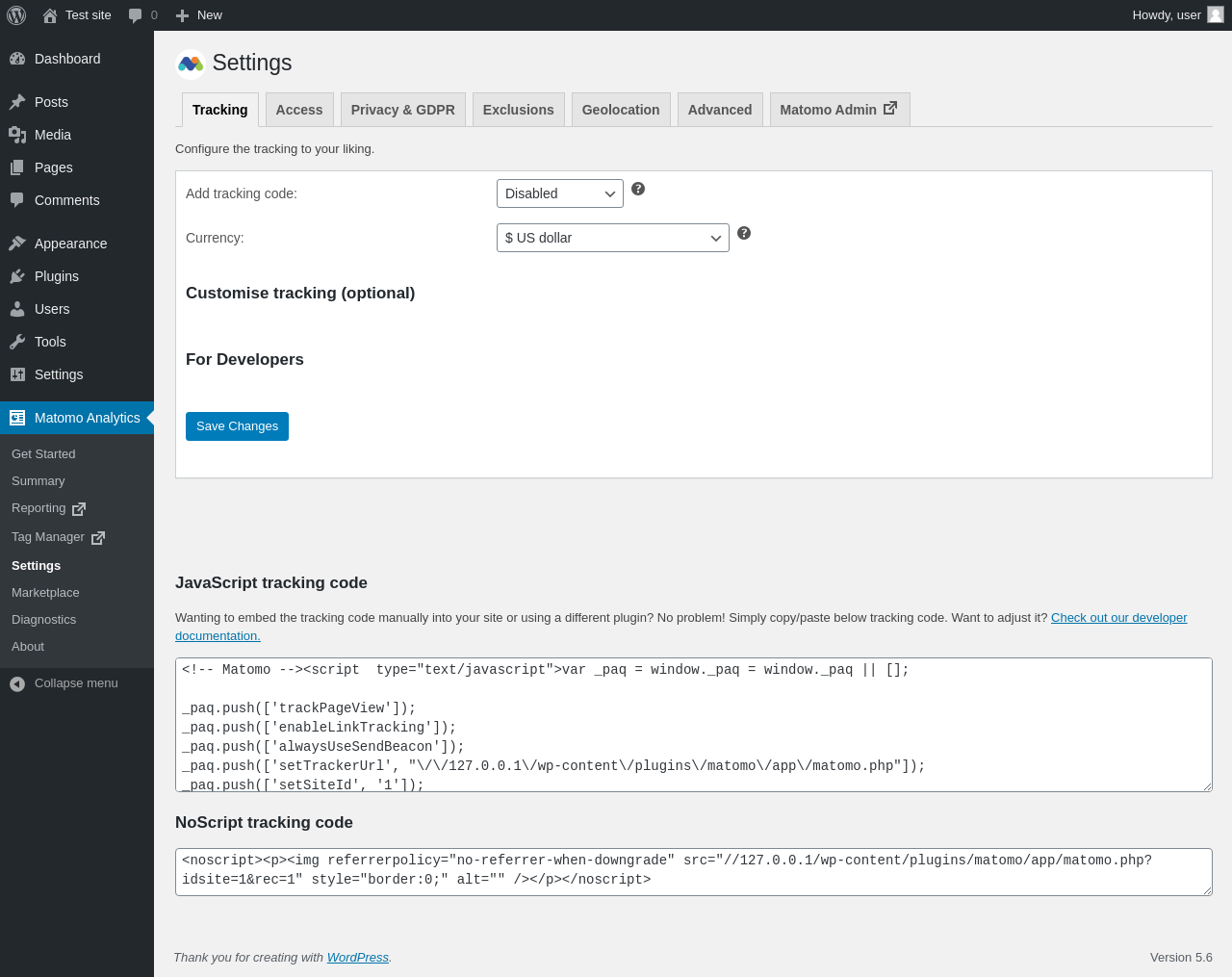This screenshot has height=977, width=1232.
Task: Click the Collapse menu arrow icon
Action: (17, 683)
